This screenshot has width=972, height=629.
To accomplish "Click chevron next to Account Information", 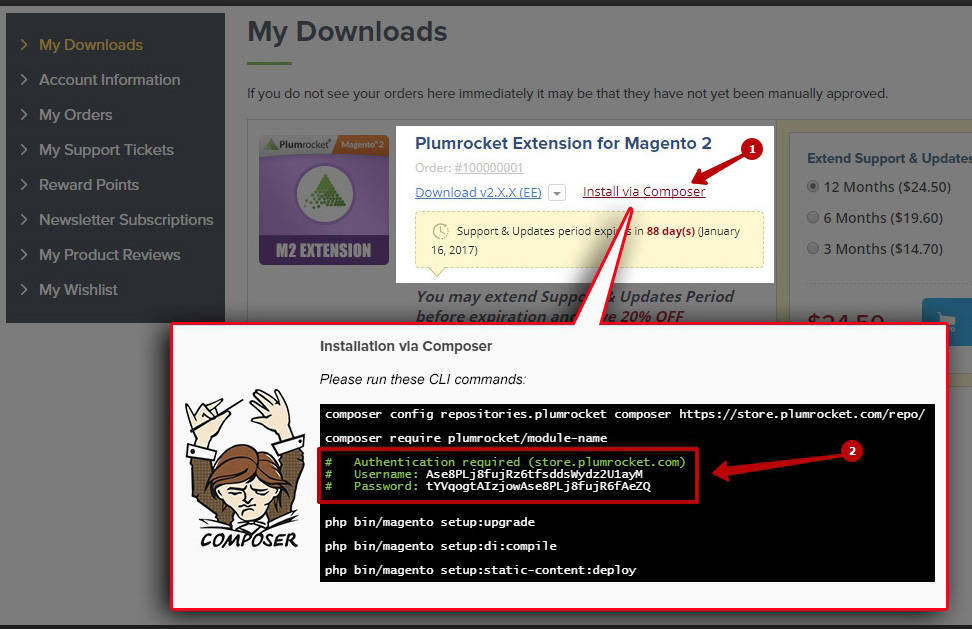I will (24, 79).
